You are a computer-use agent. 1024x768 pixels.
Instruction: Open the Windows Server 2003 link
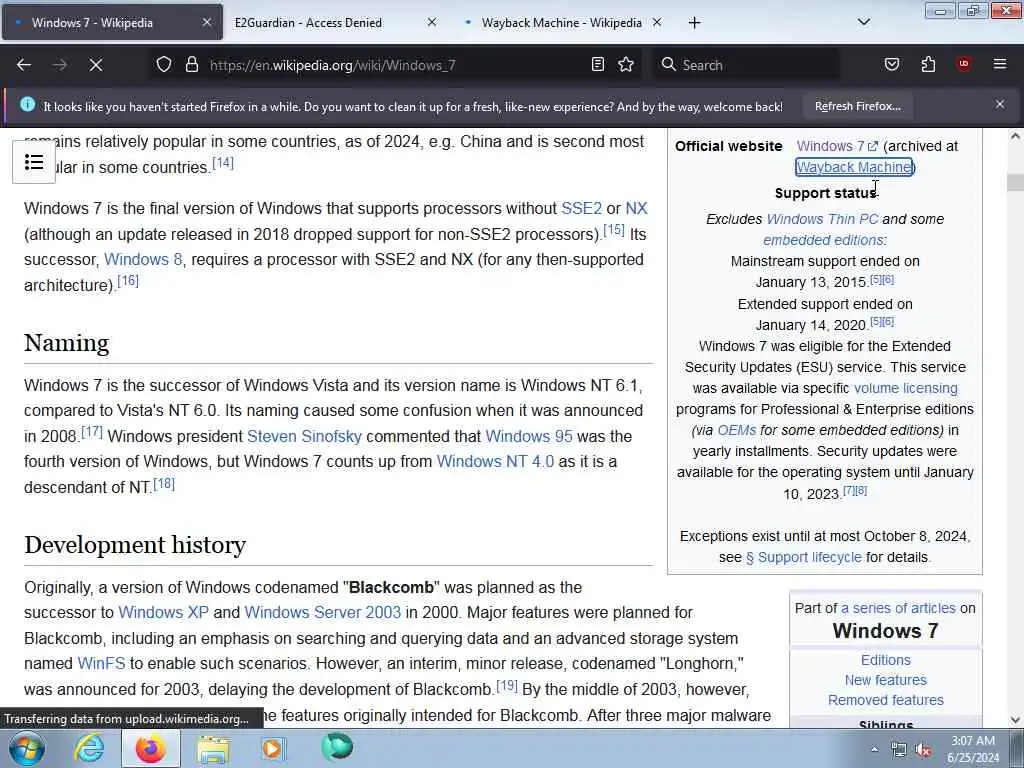[323, 613]
